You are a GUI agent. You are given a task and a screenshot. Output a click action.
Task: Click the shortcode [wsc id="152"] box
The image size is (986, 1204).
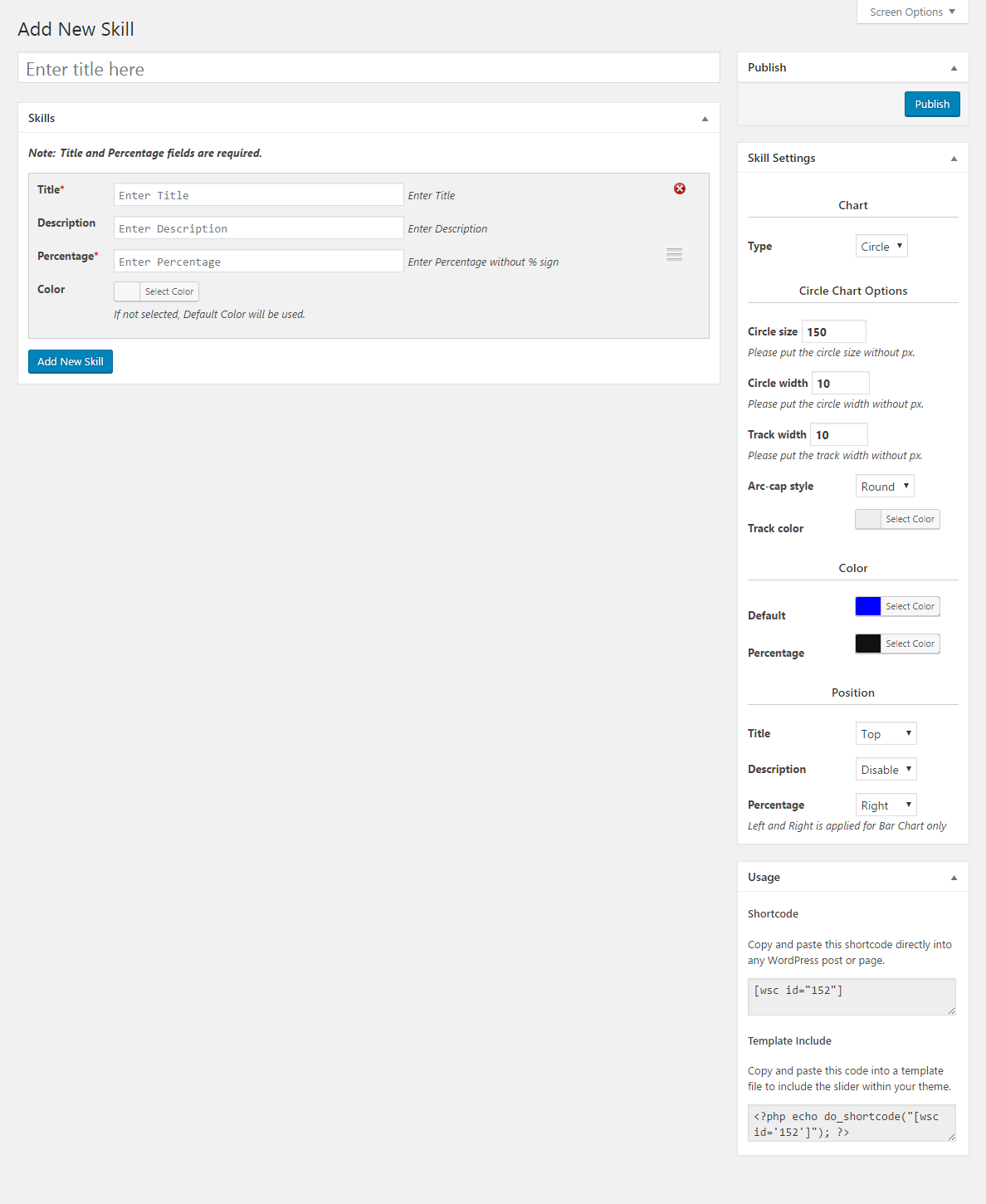(x=852, y=996)
